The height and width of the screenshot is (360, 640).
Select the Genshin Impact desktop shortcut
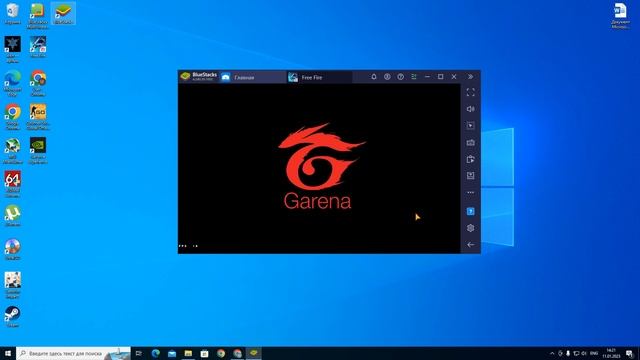pos(13,285)
